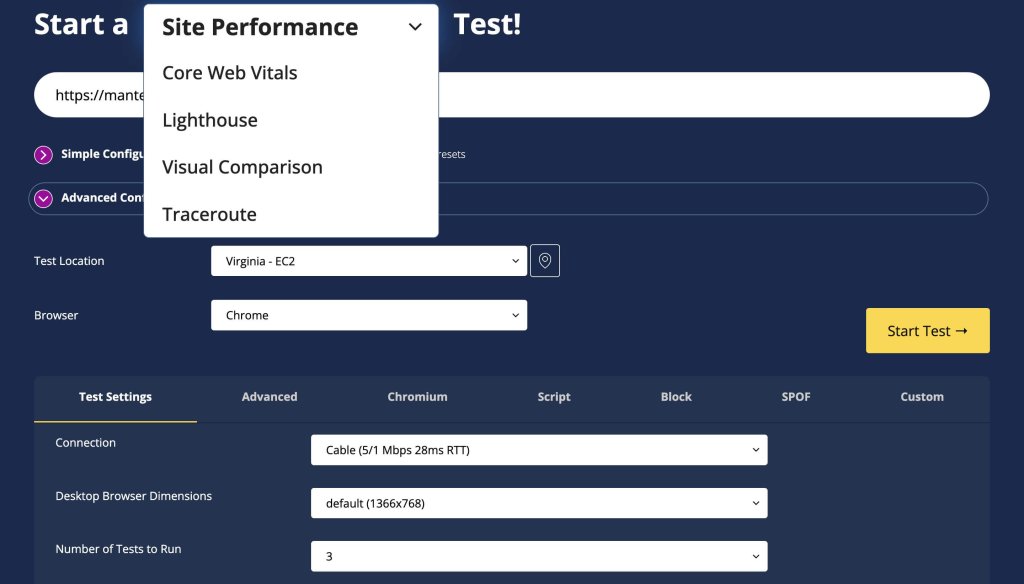
Task: Select Site Performance header option
Action: (x=260, y=27)
